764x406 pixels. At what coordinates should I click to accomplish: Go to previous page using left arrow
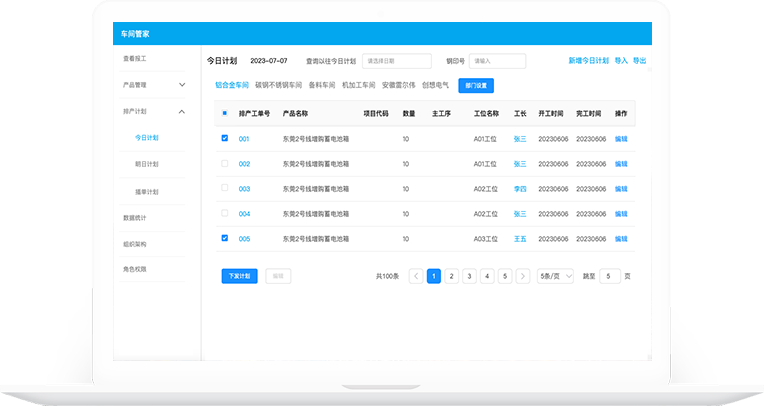pyautogui.click(x=416, y=276)
